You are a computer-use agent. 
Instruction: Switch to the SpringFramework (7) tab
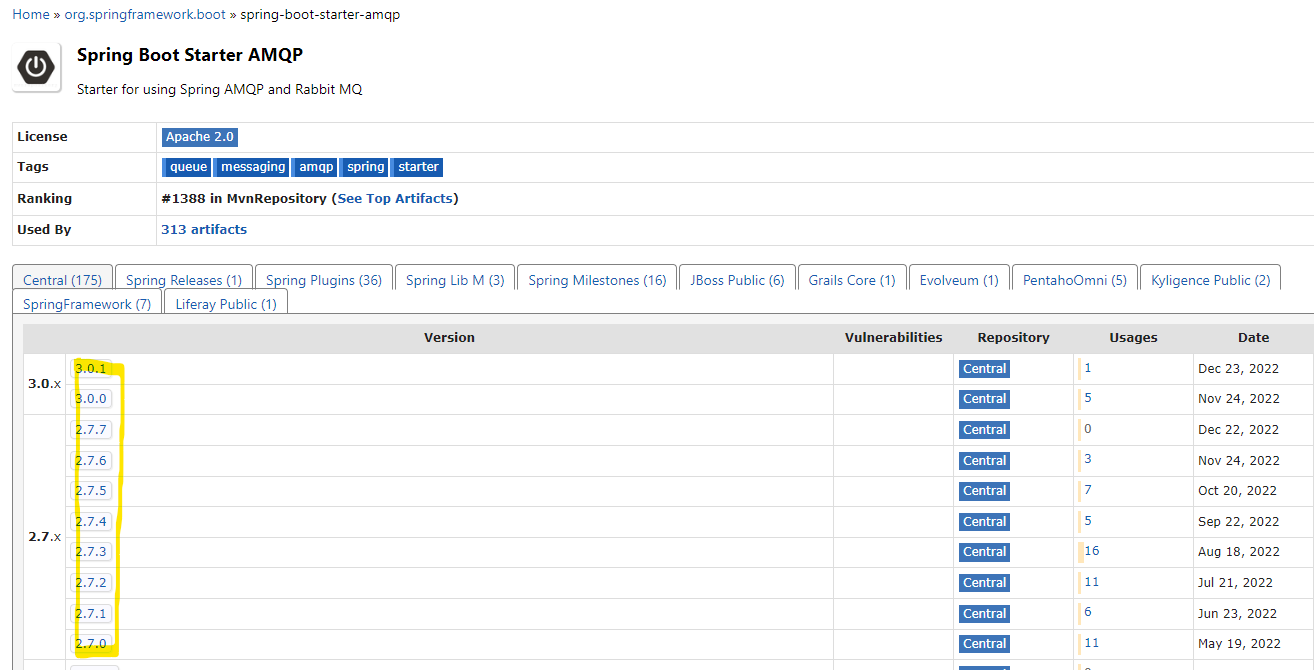(87, 304)
